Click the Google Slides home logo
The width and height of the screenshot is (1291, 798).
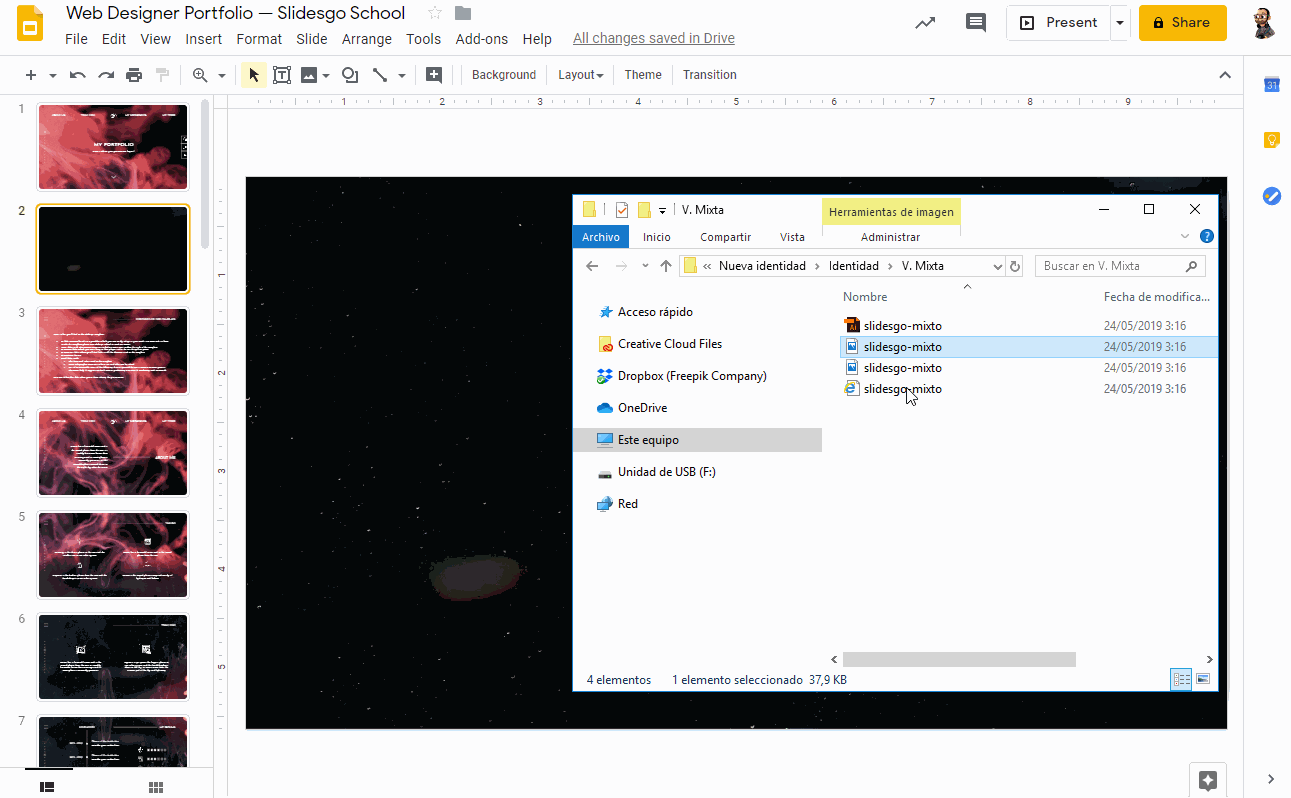click(30, 23)
